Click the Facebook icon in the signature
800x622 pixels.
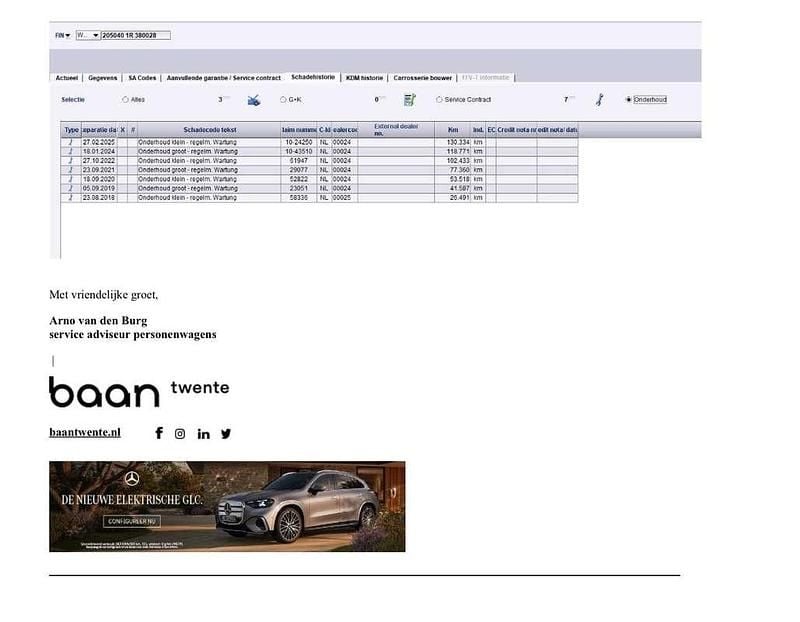click(x=159, y=433)
